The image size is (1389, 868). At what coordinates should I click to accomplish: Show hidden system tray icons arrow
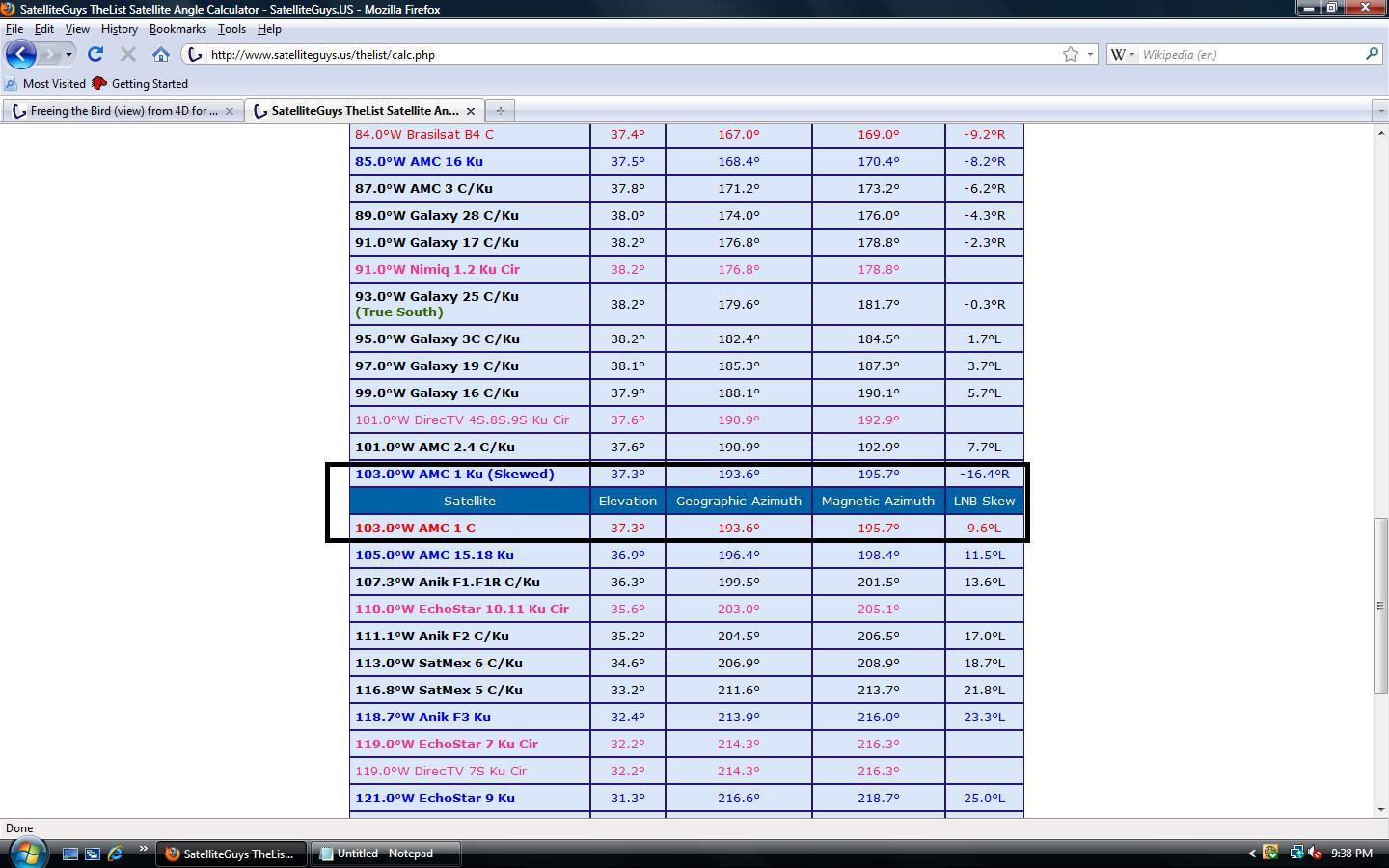click(1252, 854)
